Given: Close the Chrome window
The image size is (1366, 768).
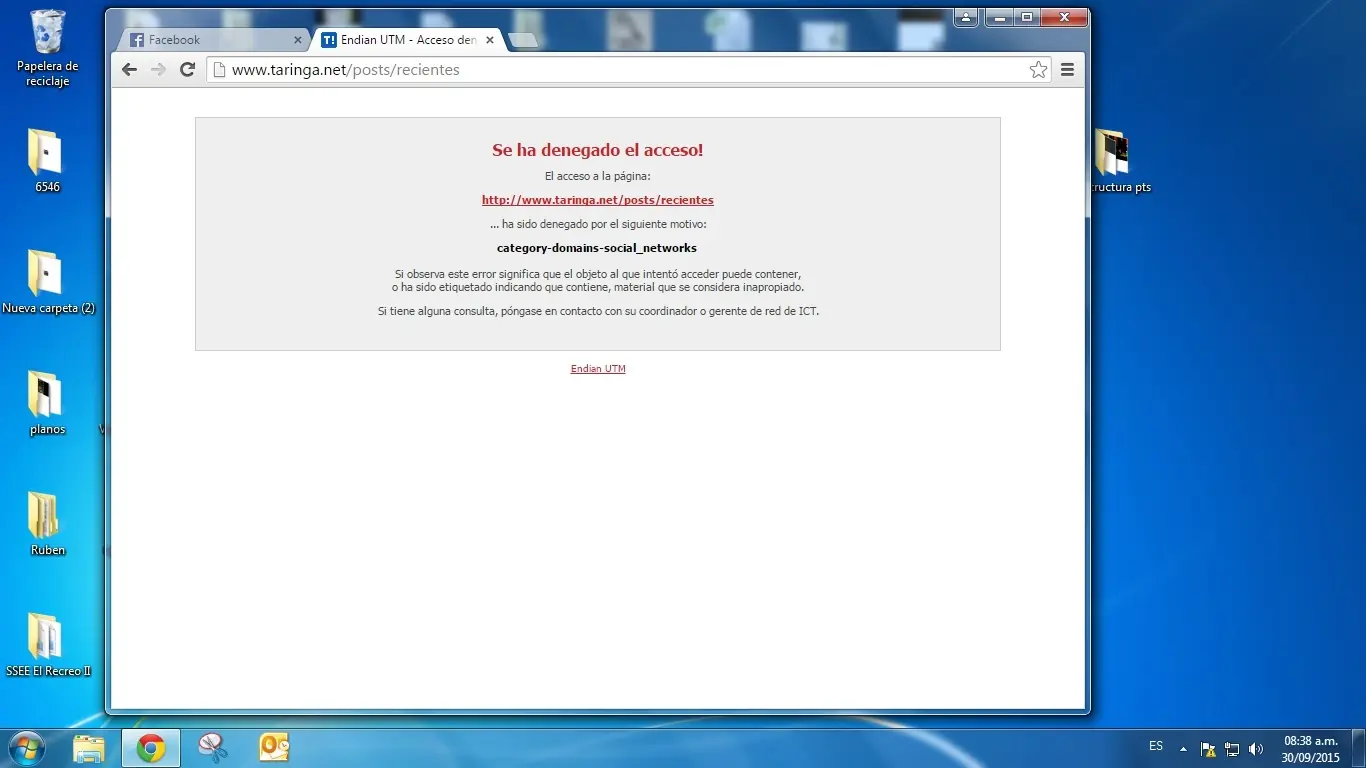Looking at the screenshot, I should (x=1064, y=17).
